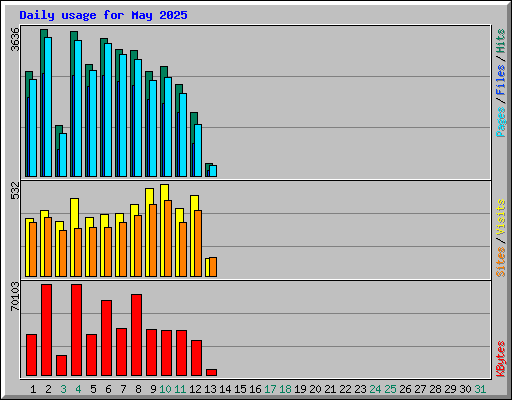
Task: Select day 12 on the x-axis
Action: pos(195,389)
